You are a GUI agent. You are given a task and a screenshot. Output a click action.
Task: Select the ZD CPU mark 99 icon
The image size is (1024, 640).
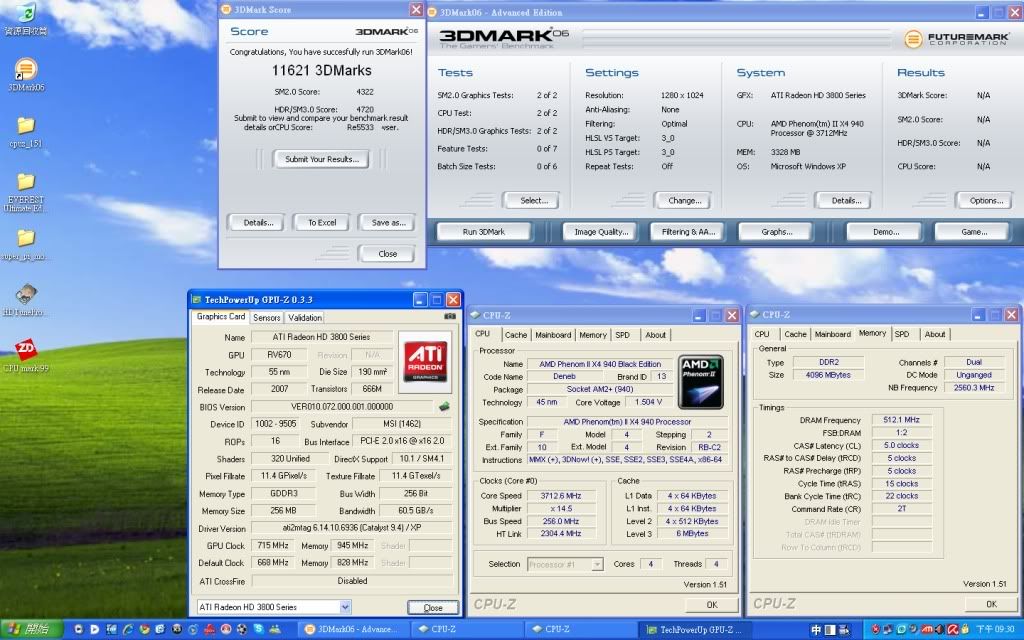click(x=25, y=355)
